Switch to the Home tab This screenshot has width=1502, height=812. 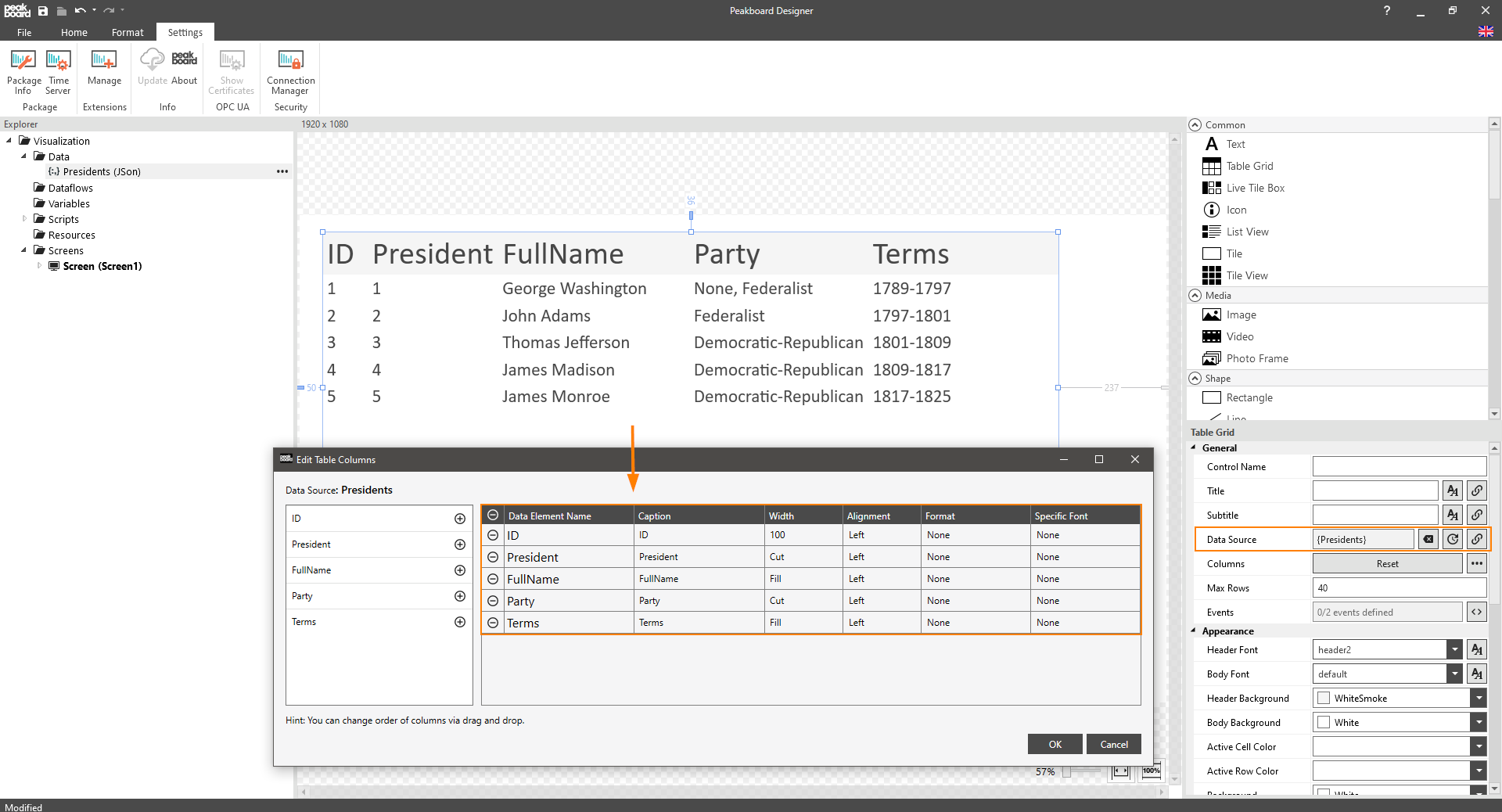click(x=74, y=32)
